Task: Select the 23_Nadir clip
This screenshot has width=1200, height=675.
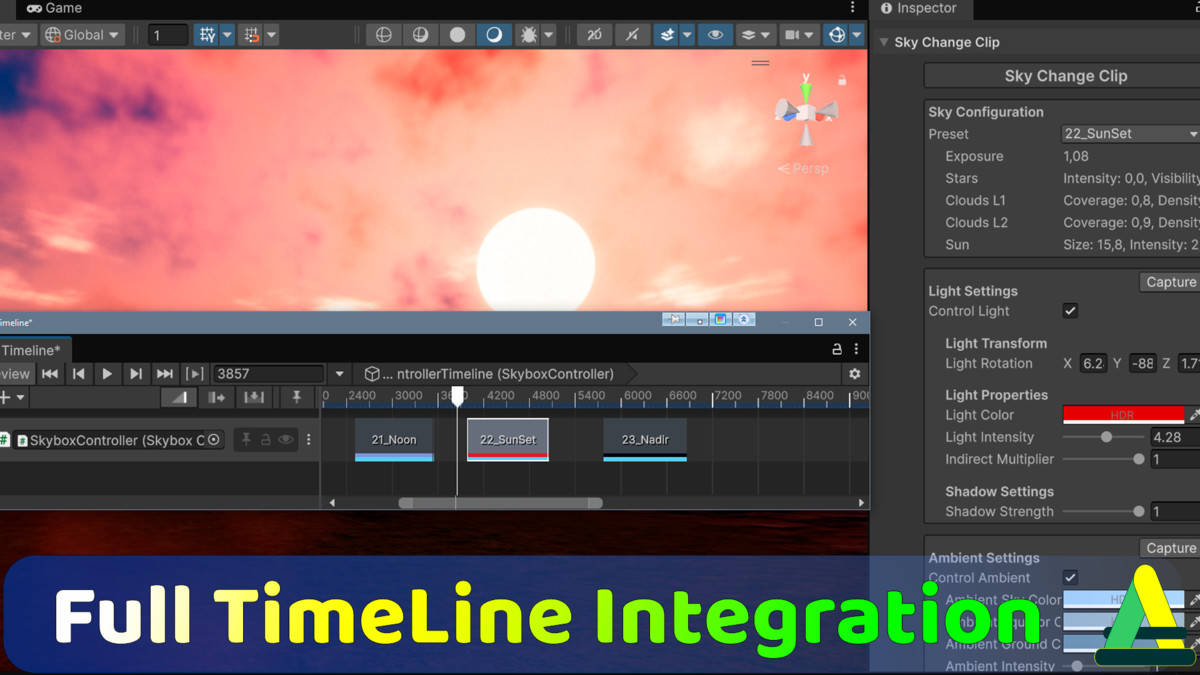Action: click(x=645, y=440)
